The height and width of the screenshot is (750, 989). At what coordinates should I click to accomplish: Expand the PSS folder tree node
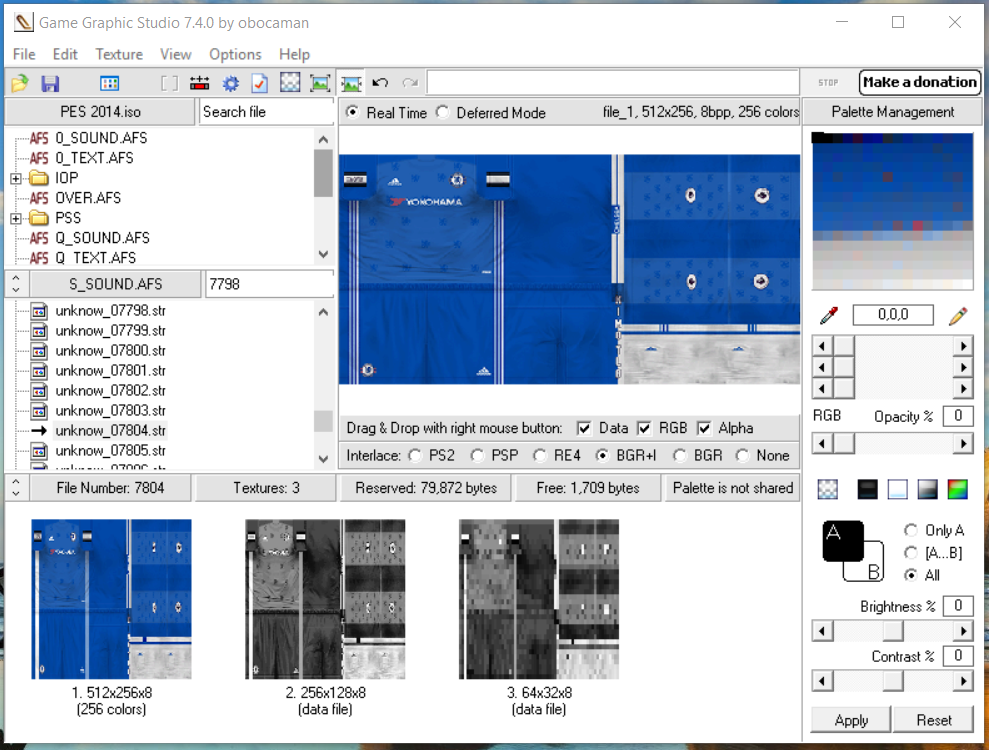tap(16, 219)
